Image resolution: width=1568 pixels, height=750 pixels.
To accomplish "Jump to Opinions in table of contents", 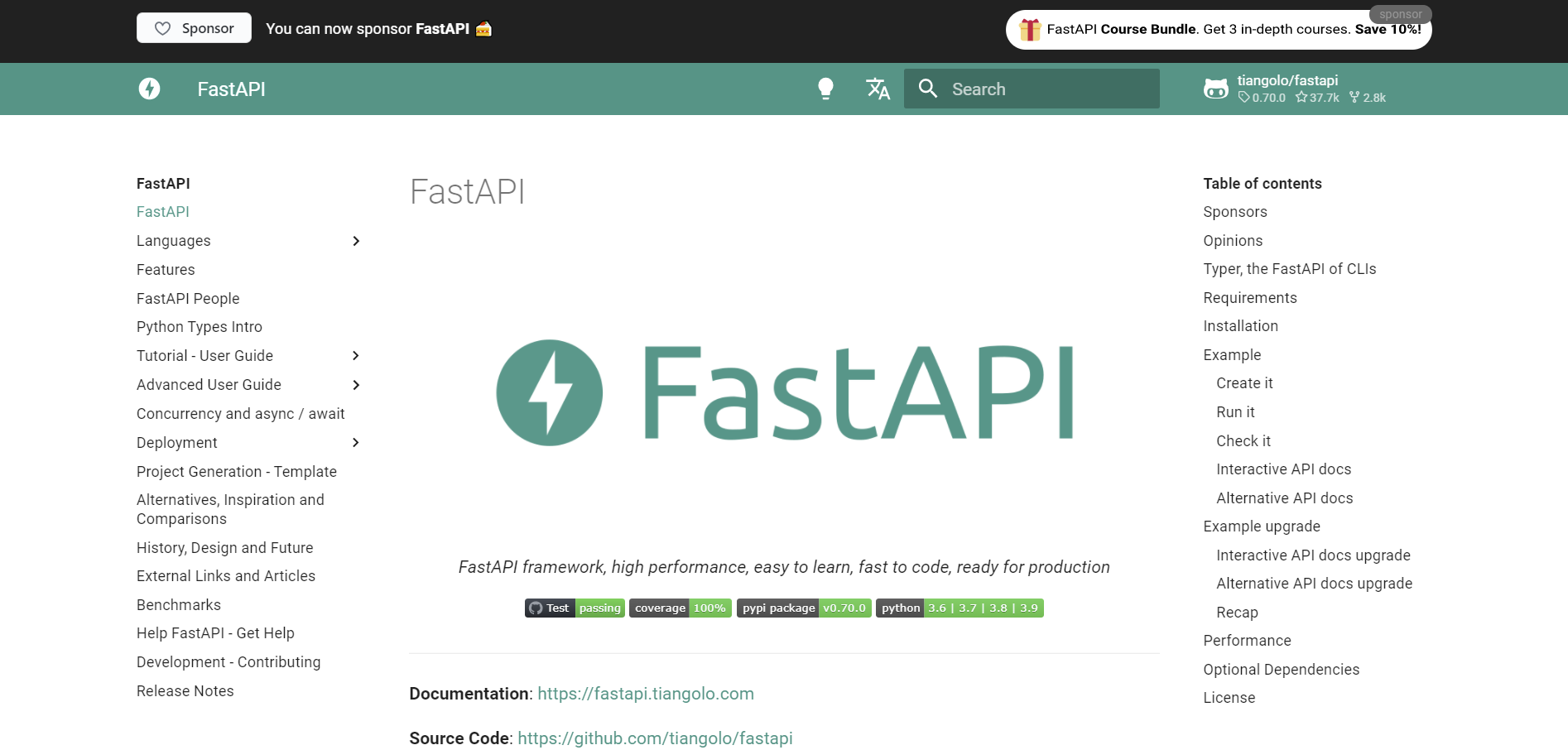I will (x=1233, y=241).
